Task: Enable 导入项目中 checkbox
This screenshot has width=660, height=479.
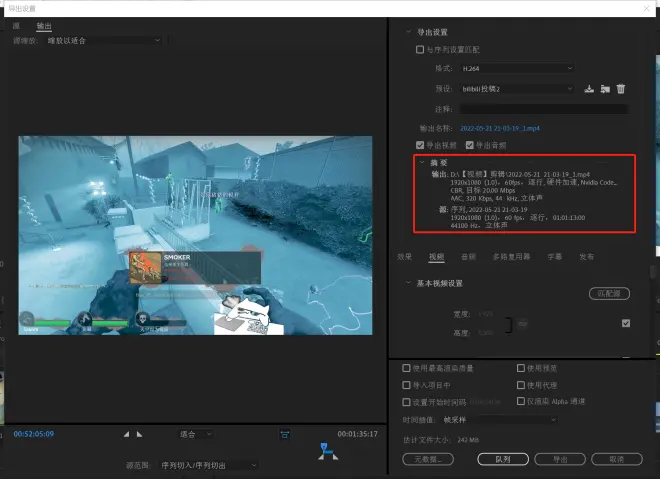Action: pos(406,385)
